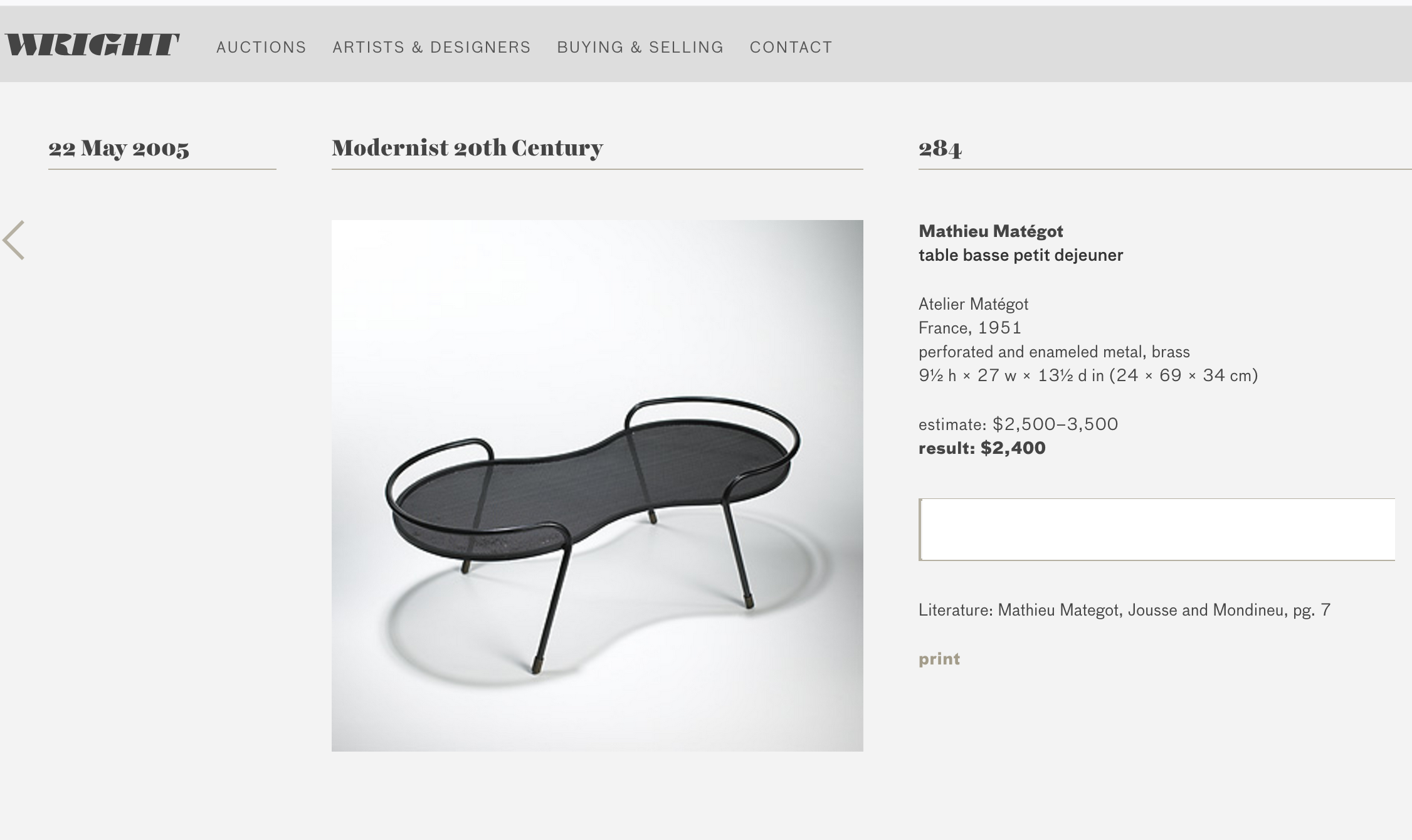
Task: Open the Contact page
Action: [791, 47]
